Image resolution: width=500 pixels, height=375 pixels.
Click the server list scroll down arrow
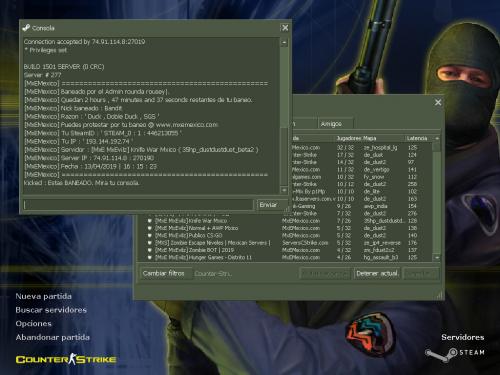point(437,258)
